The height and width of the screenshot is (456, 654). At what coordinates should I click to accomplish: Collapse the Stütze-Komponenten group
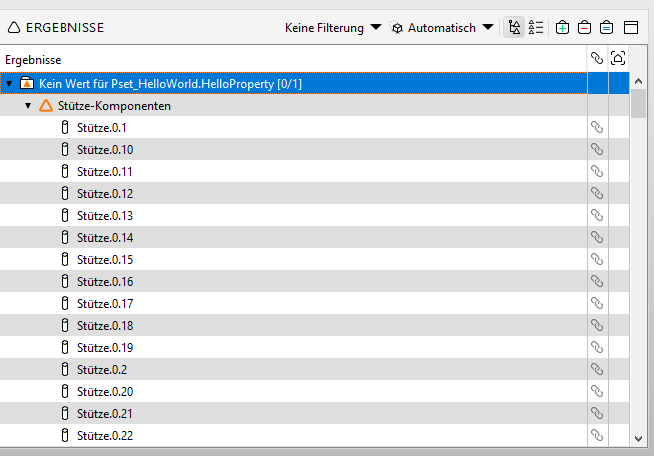pos(28,106)
